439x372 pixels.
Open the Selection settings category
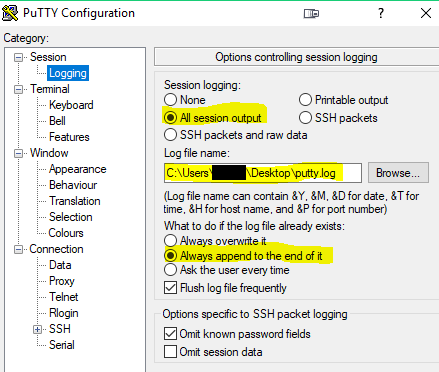(x=71, y=217)
